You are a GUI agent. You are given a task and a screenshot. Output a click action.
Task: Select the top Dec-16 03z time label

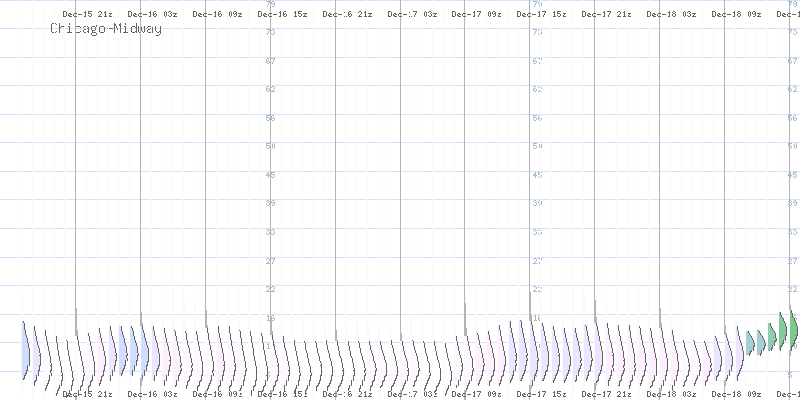point(151,14)
